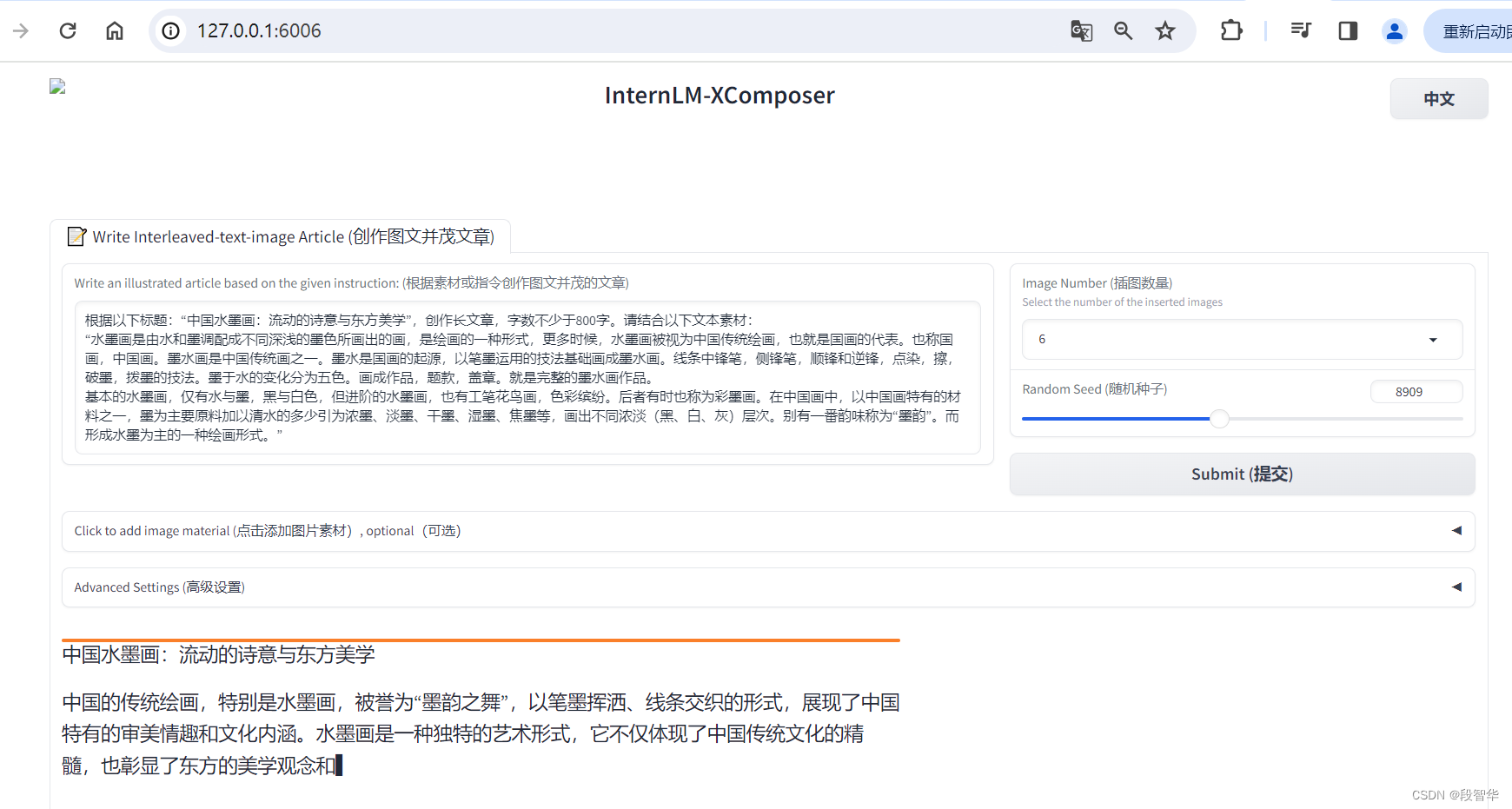
Task: Click the address bar URL 127.0.0.1:6006
Action: tap(259, 31)
